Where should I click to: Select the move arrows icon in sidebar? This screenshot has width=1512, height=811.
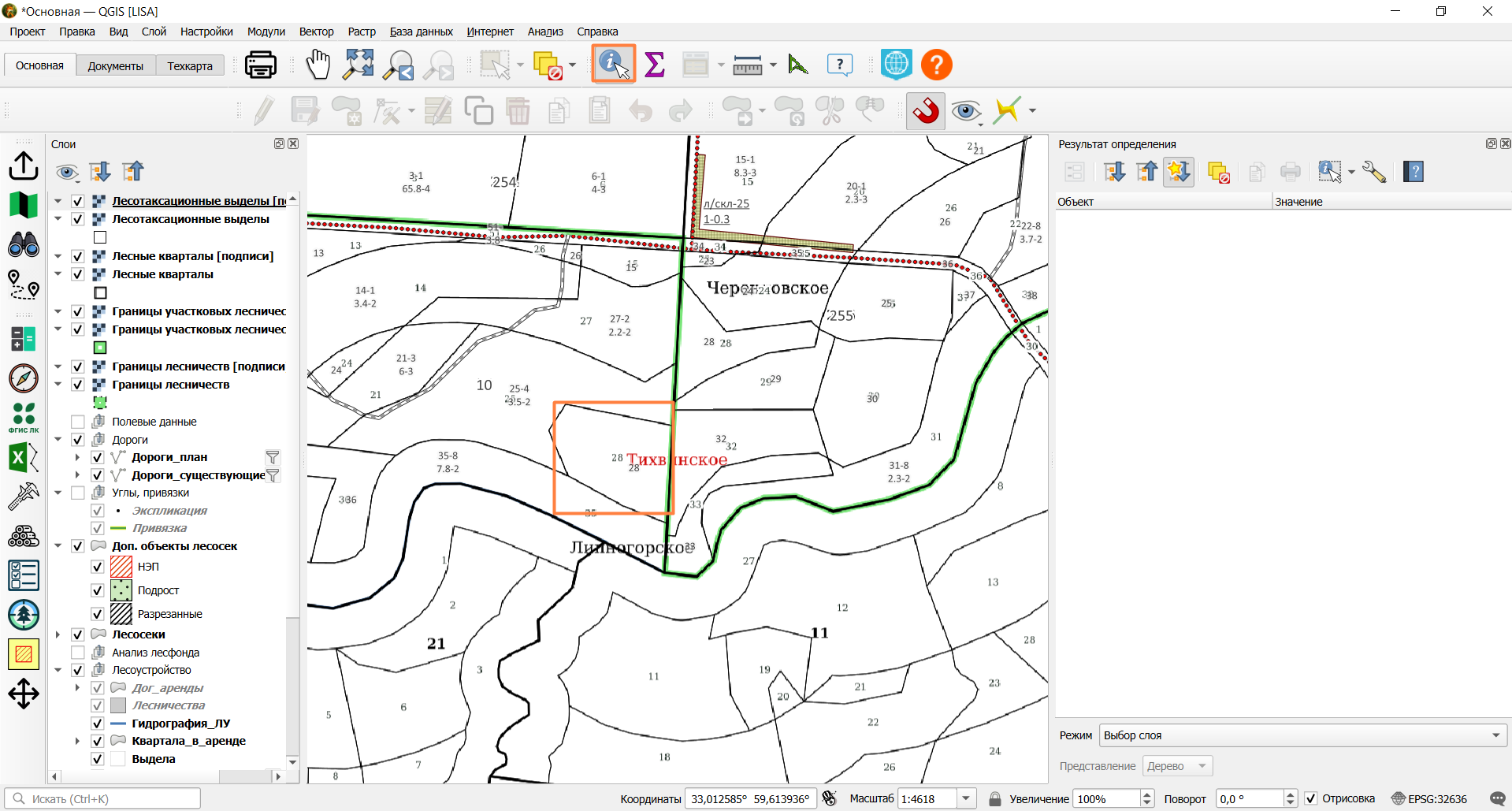[24, 694]
